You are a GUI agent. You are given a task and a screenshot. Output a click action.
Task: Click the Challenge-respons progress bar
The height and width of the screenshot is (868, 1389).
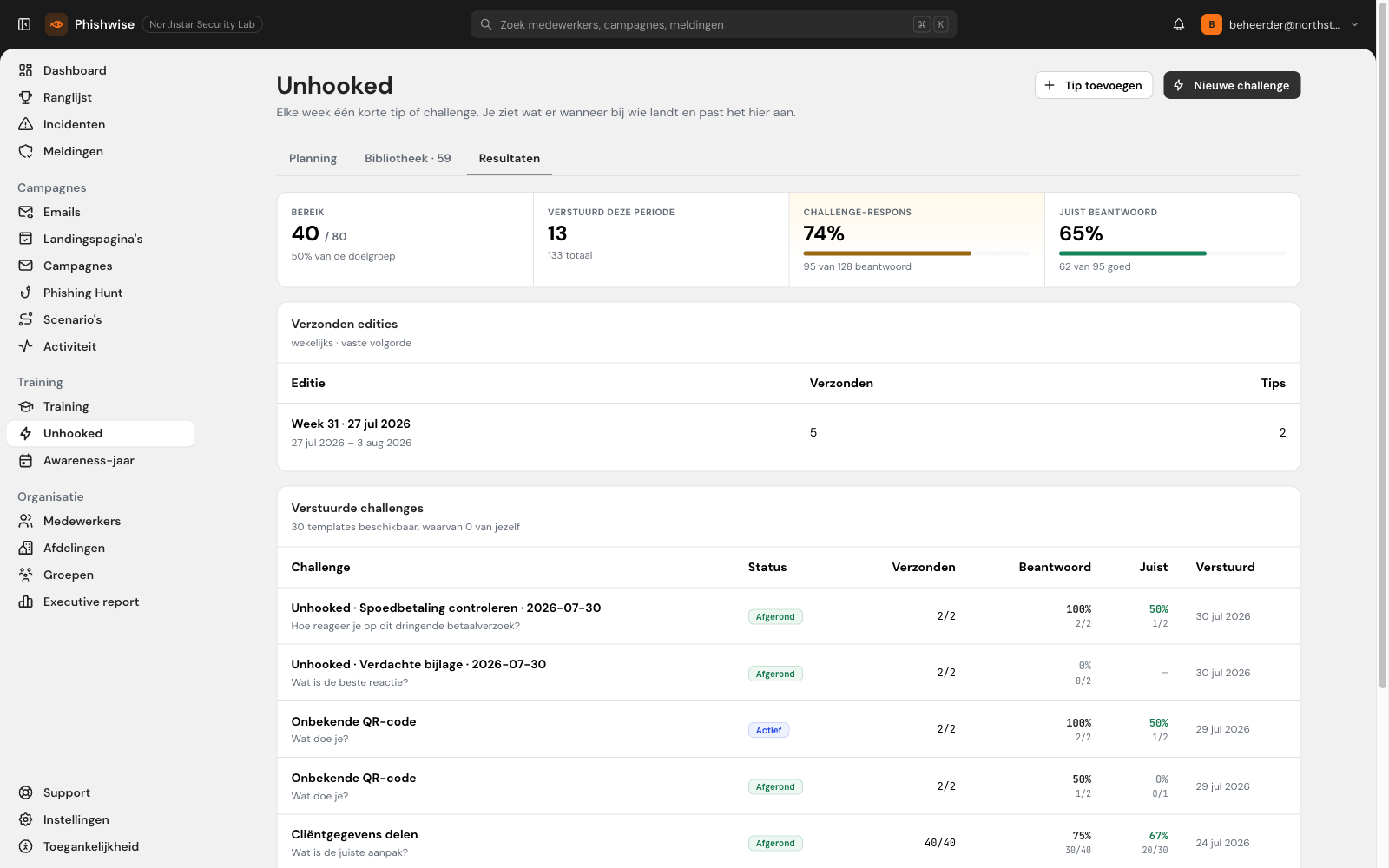tap(917, 253)
